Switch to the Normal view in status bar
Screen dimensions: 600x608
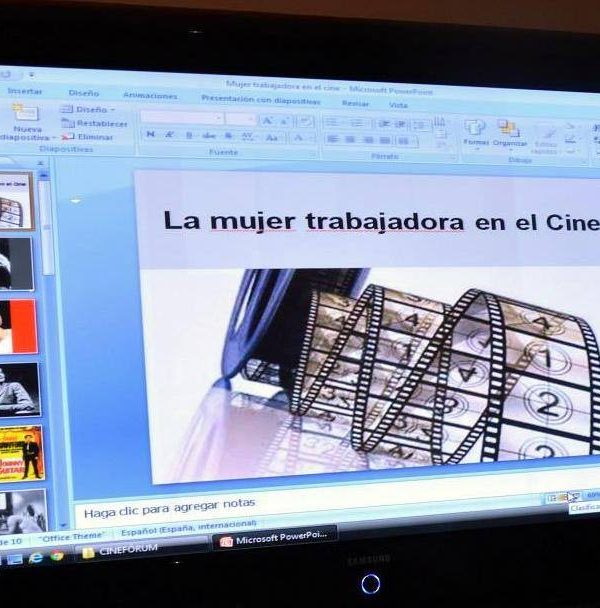coord(551,498)
